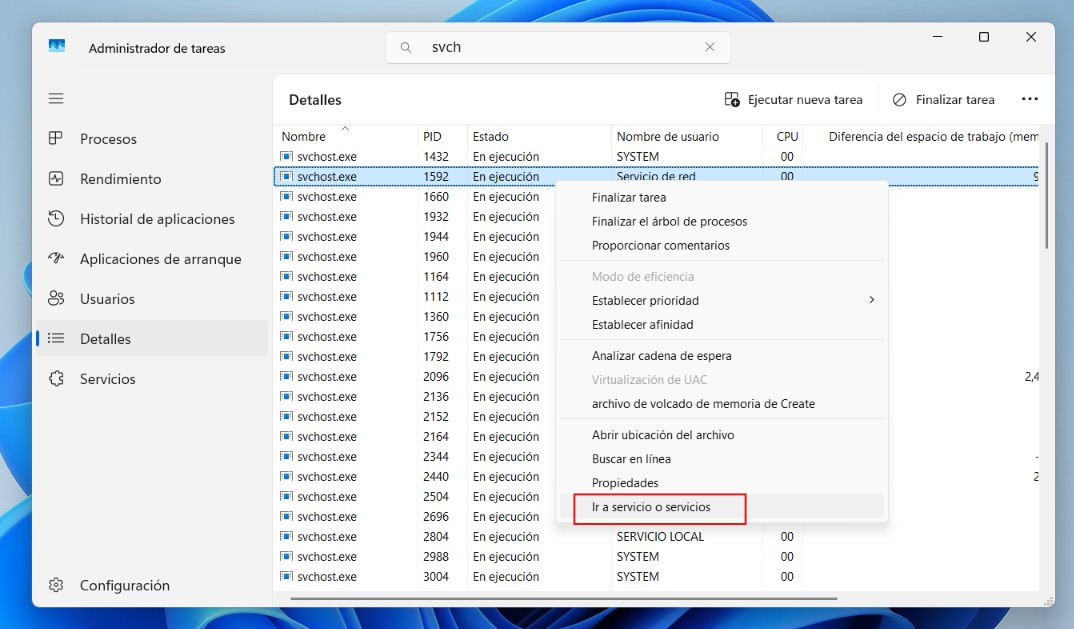Clear the search box with the X icon
The width and height of the screenshot is (1074, 629).
click(x=710, y=47)
